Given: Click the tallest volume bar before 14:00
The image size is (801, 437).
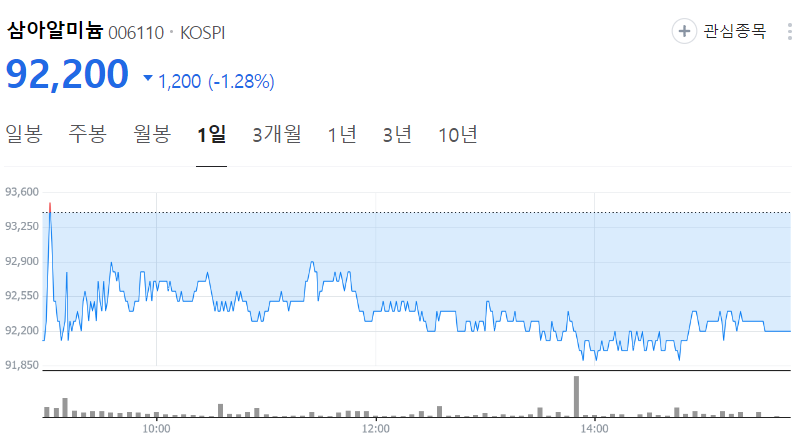Looking at the screenshot, I should [576, 397].
